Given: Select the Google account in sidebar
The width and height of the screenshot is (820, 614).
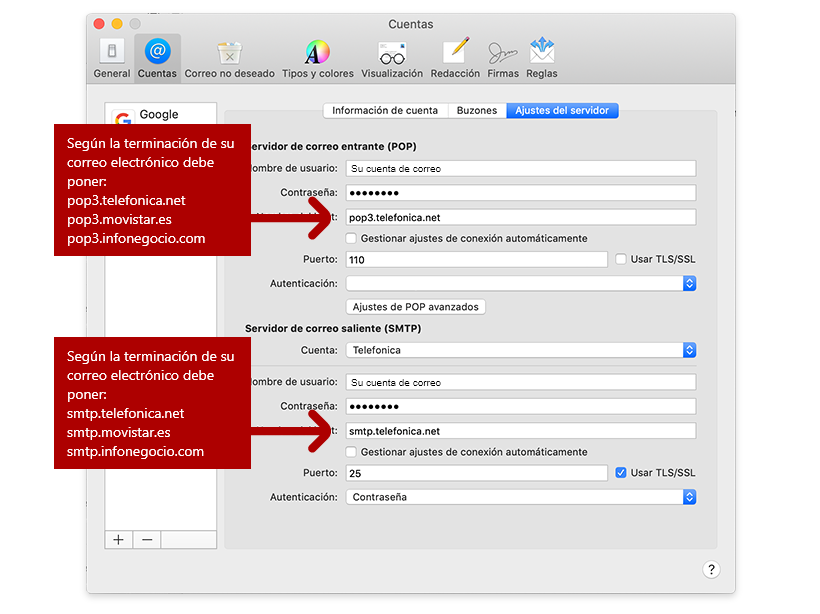Looking at the screenshot, I should 161,115.
